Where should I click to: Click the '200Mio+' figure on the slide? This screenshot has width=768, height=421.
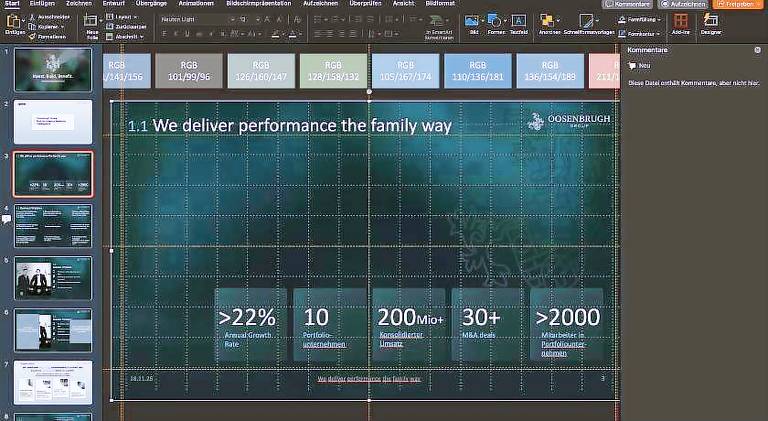pos(410,317)
